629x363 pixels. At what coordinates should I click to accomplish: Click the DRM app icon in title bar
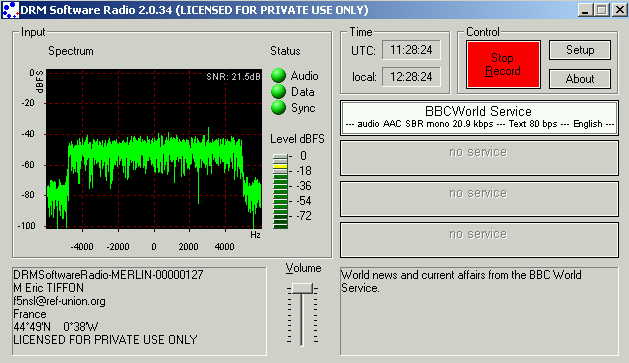coord(10,10)
